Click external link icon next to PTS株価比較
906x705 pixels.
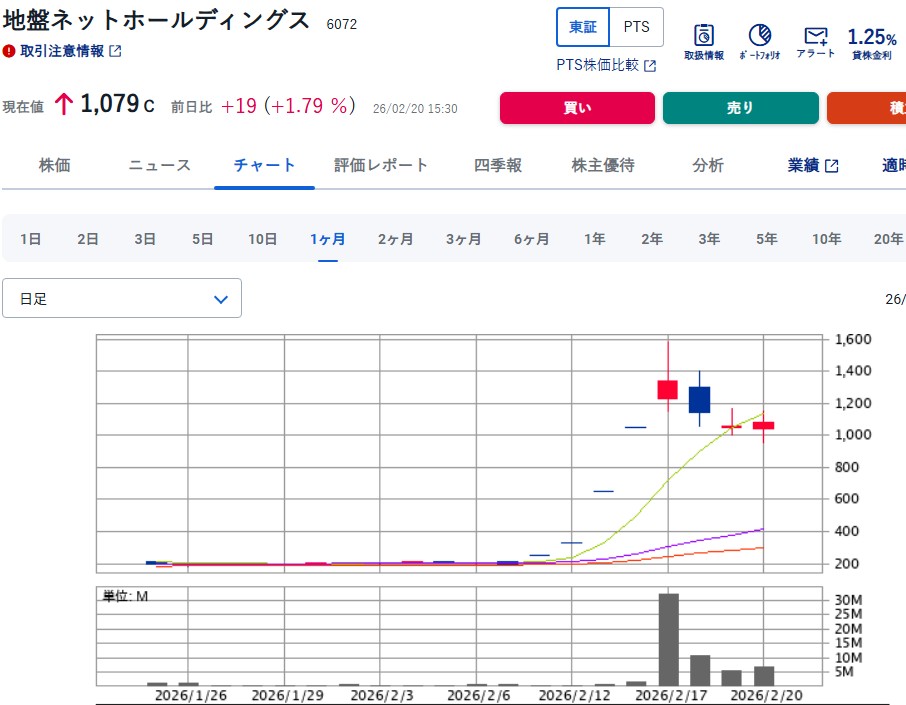pos(650,66)
